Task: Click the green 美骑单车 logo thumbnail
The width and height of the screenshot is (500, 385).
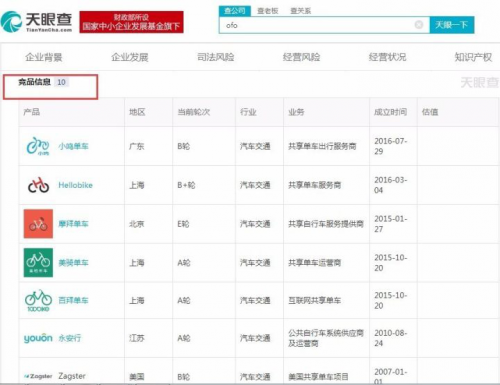Action: (x=38, y=263)
